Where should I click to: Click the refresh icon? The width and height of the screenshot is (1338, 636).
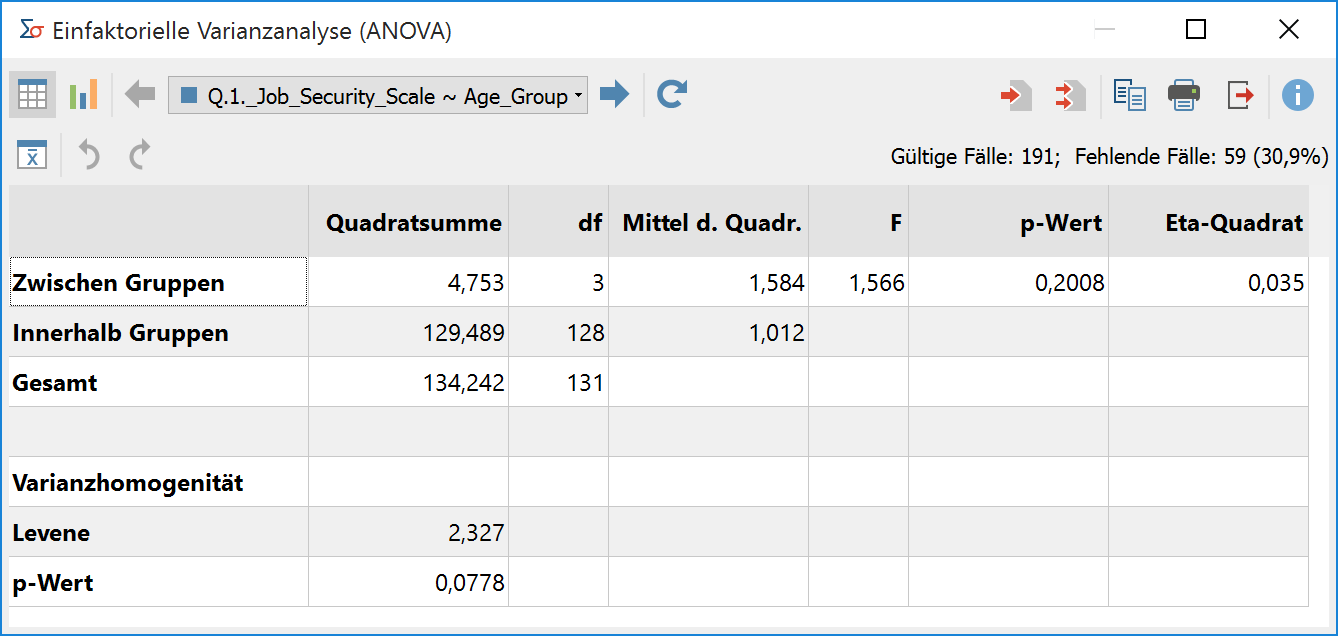672,95
